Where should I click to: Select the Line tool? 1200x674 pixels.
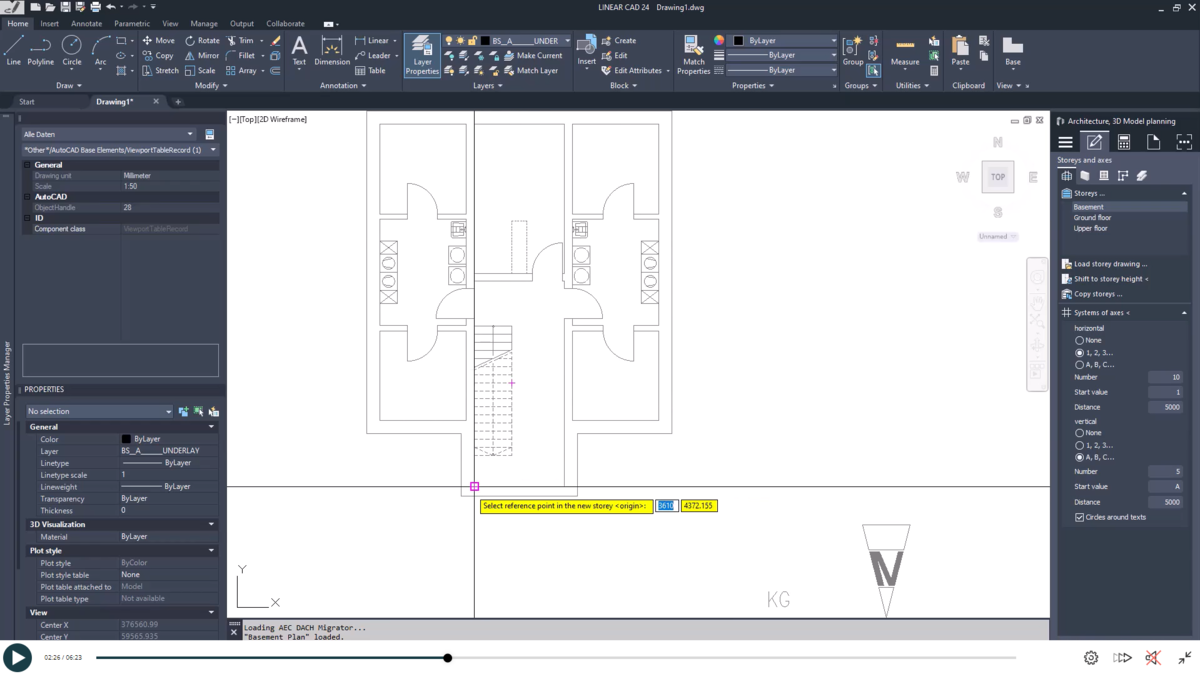(14, 47)
